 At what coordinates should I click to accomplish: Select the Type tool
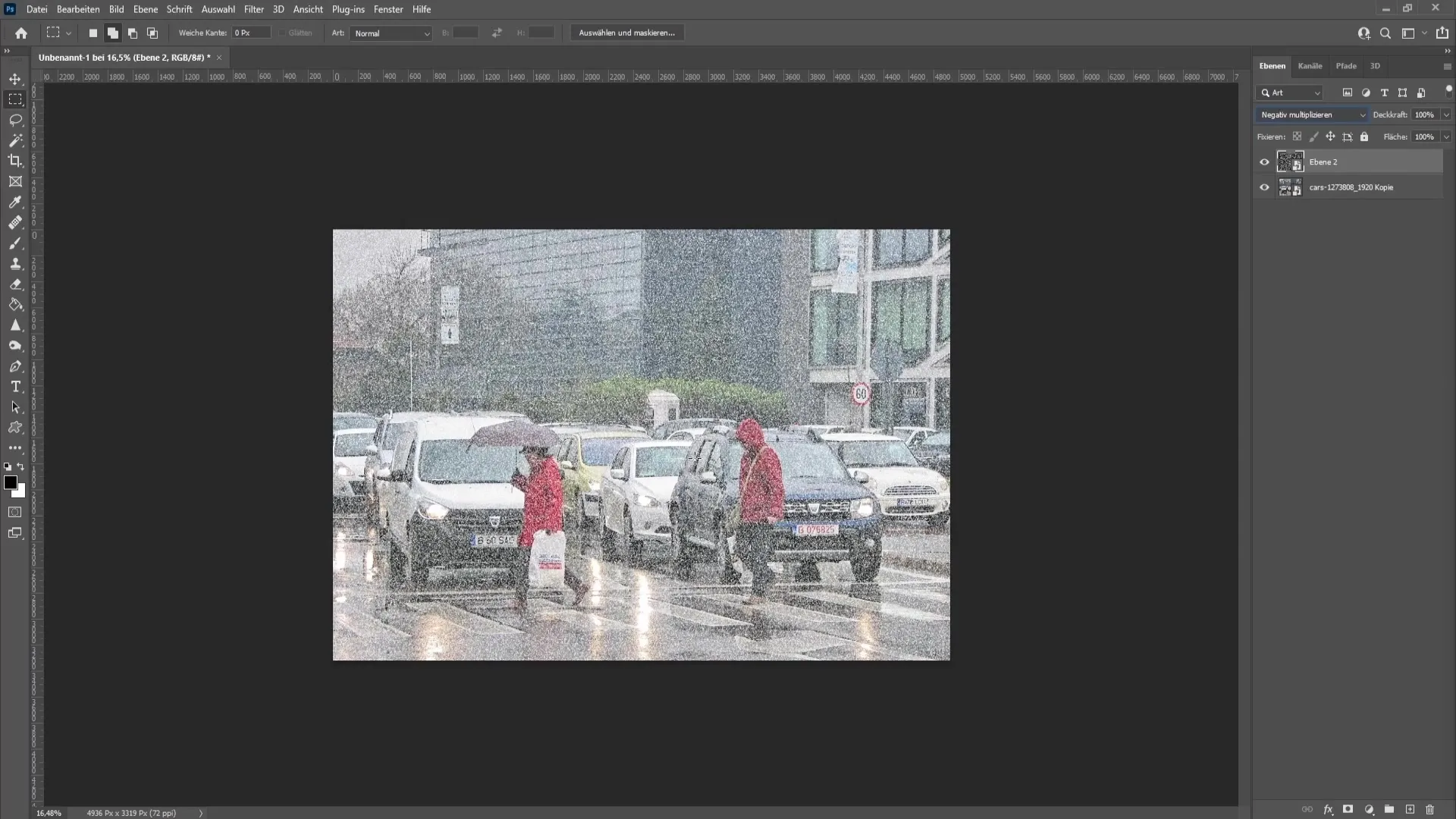click(x=15, y=386)
